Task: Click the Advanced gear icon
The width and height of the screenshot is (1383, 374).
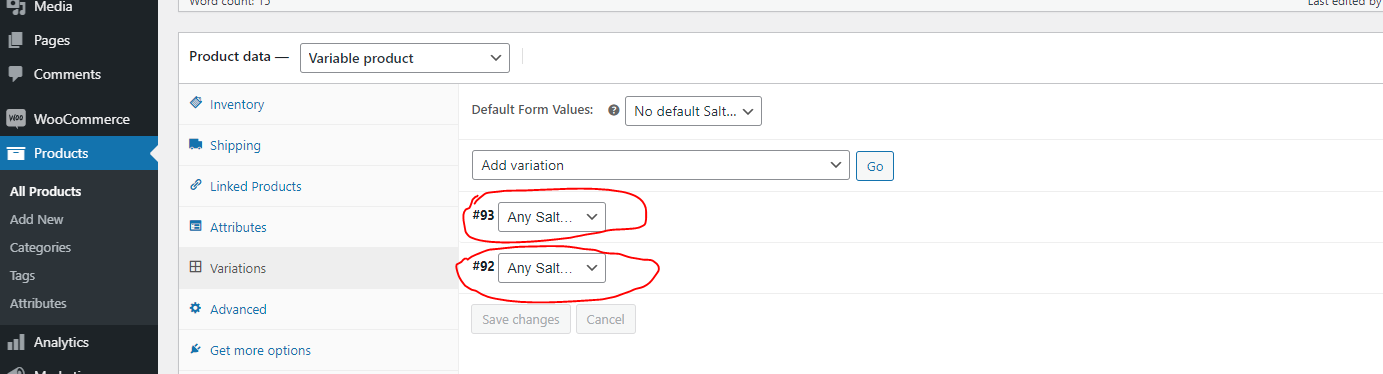Action: pos(195,309)
